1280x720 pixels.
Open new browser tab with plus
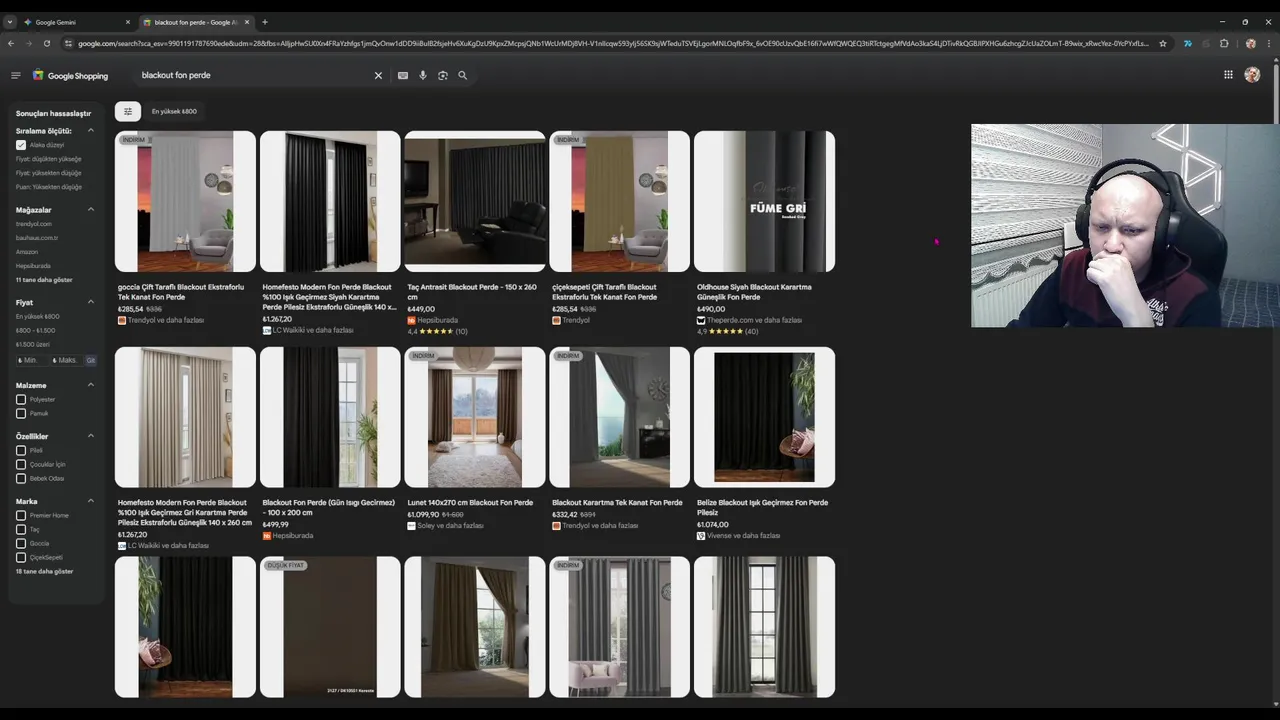265,22
